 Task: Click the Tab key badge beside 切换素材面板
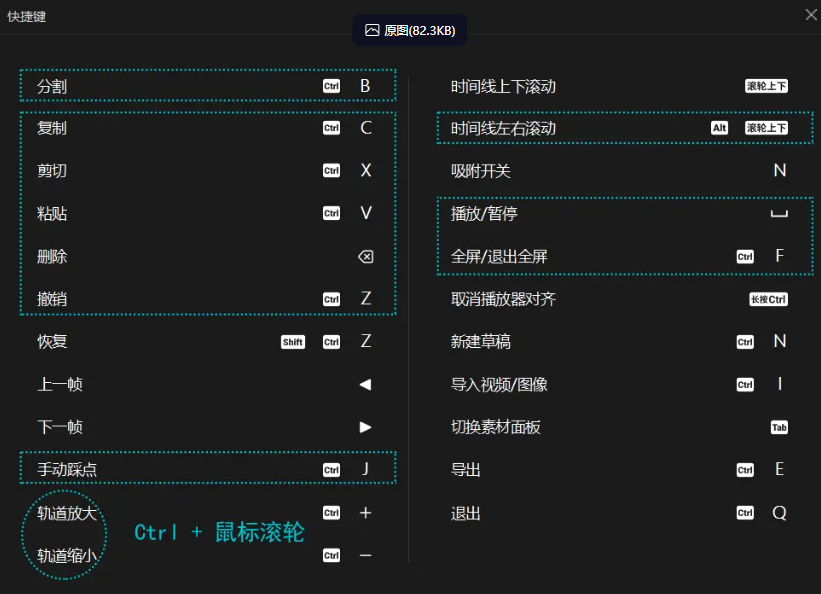(x=779, y=427)
